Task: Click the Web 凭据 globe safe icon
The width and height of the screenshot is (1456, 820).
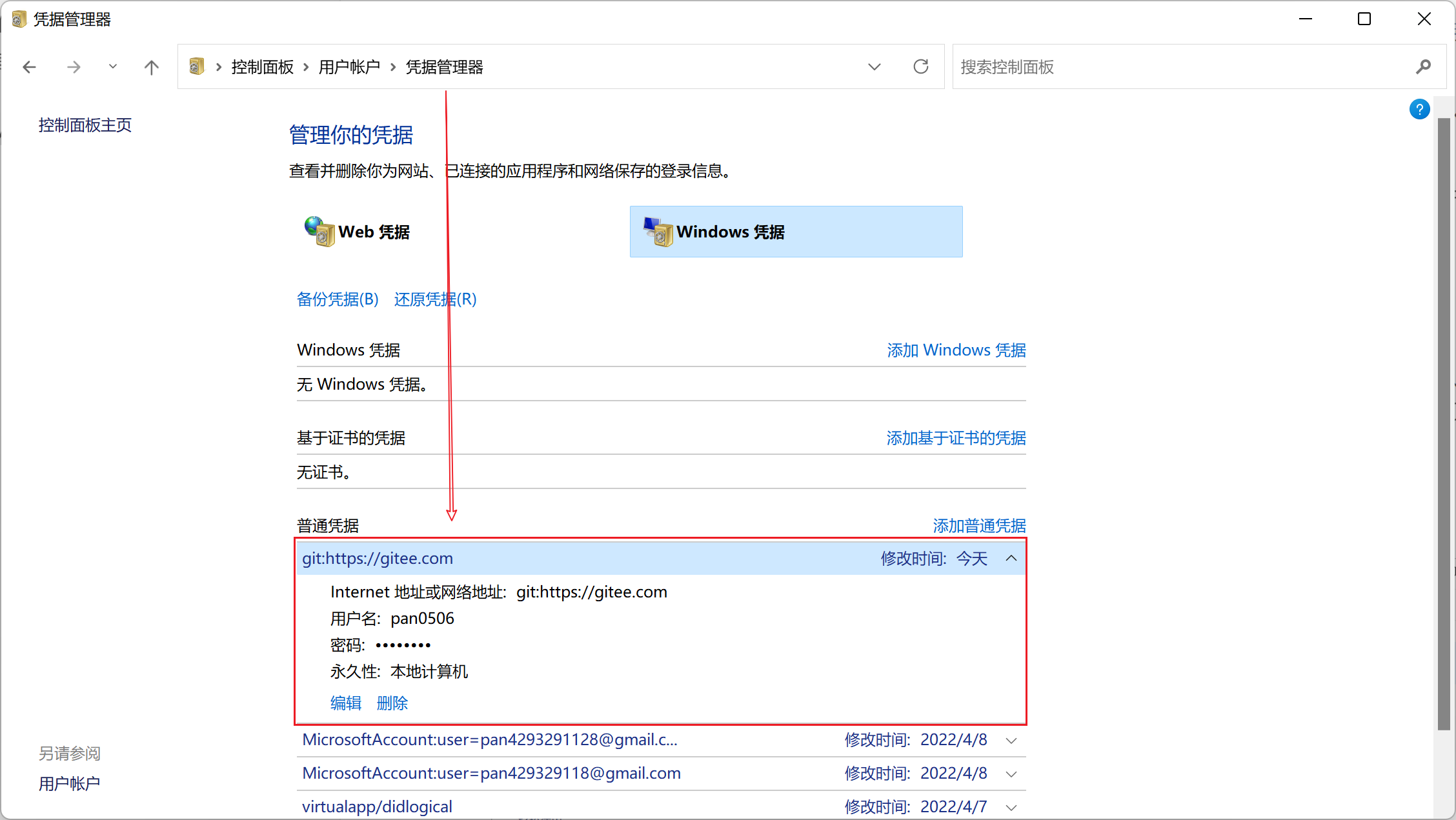Action: (319, 232)
